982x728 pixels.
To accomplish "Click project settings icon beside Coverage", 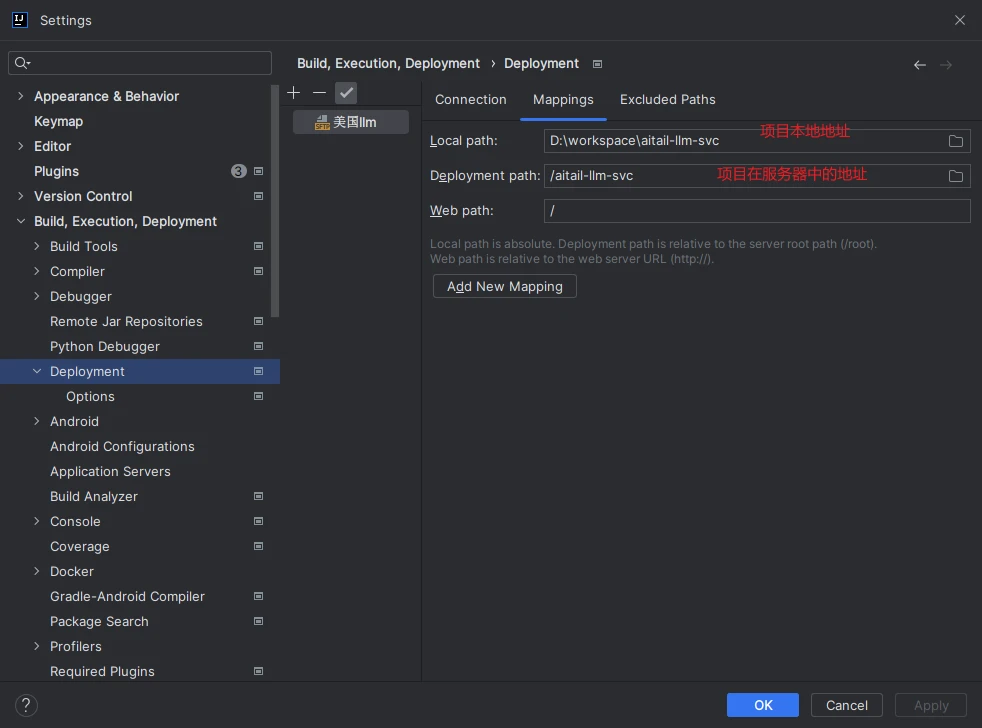I will click(258, 546).
